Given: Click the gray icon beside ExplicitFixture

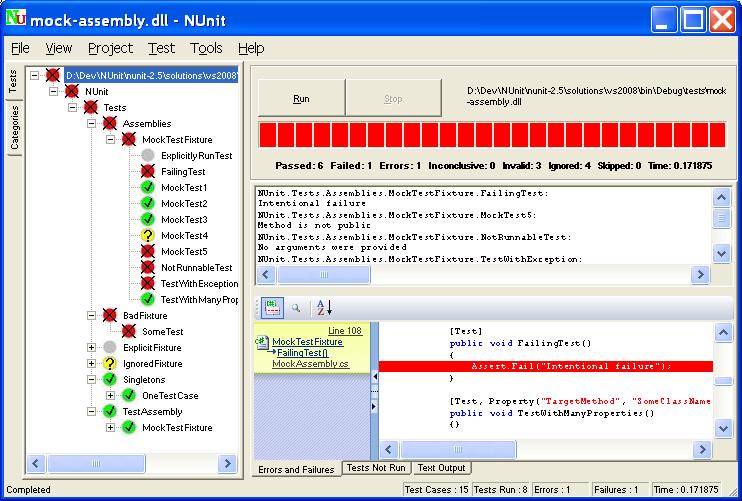Looking at the screenshot, I should (x=110, y=347).
